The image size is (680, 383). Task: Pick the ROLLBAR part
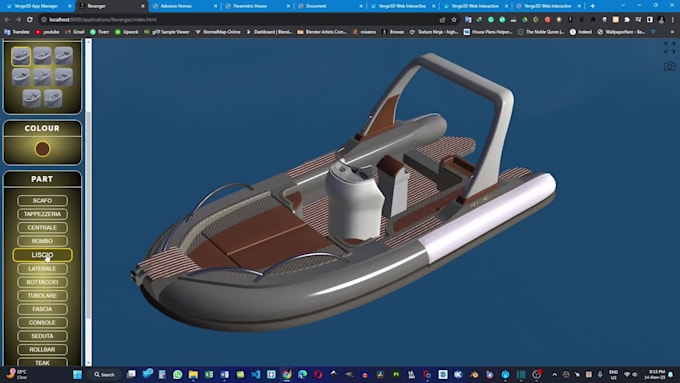(42, 349)
